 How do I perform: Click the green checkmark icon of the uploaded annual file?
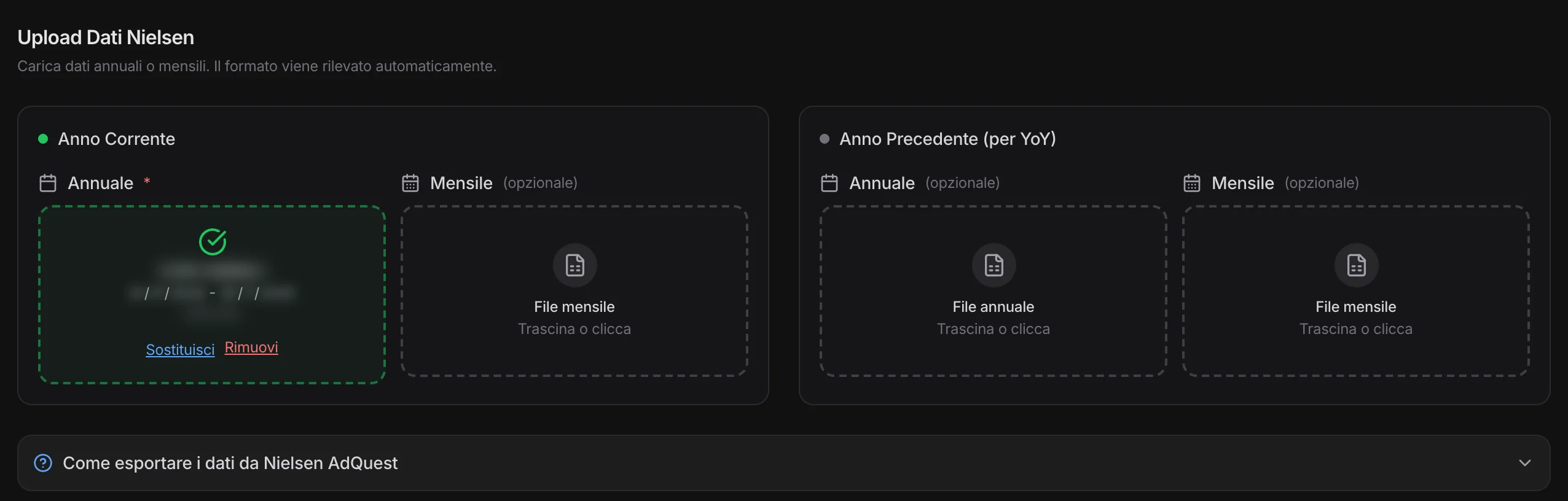point(213,242)
